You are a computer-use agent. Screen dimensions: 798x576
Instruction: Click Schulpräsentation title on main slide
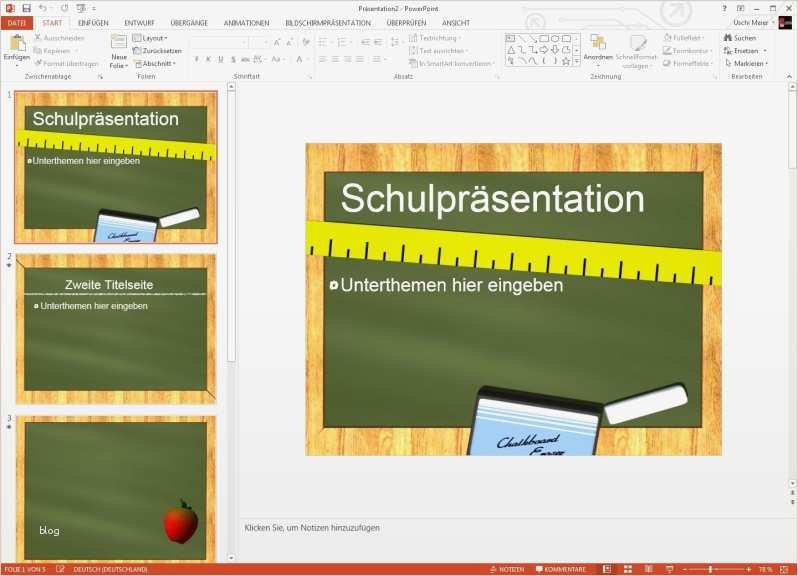point(492,198)
